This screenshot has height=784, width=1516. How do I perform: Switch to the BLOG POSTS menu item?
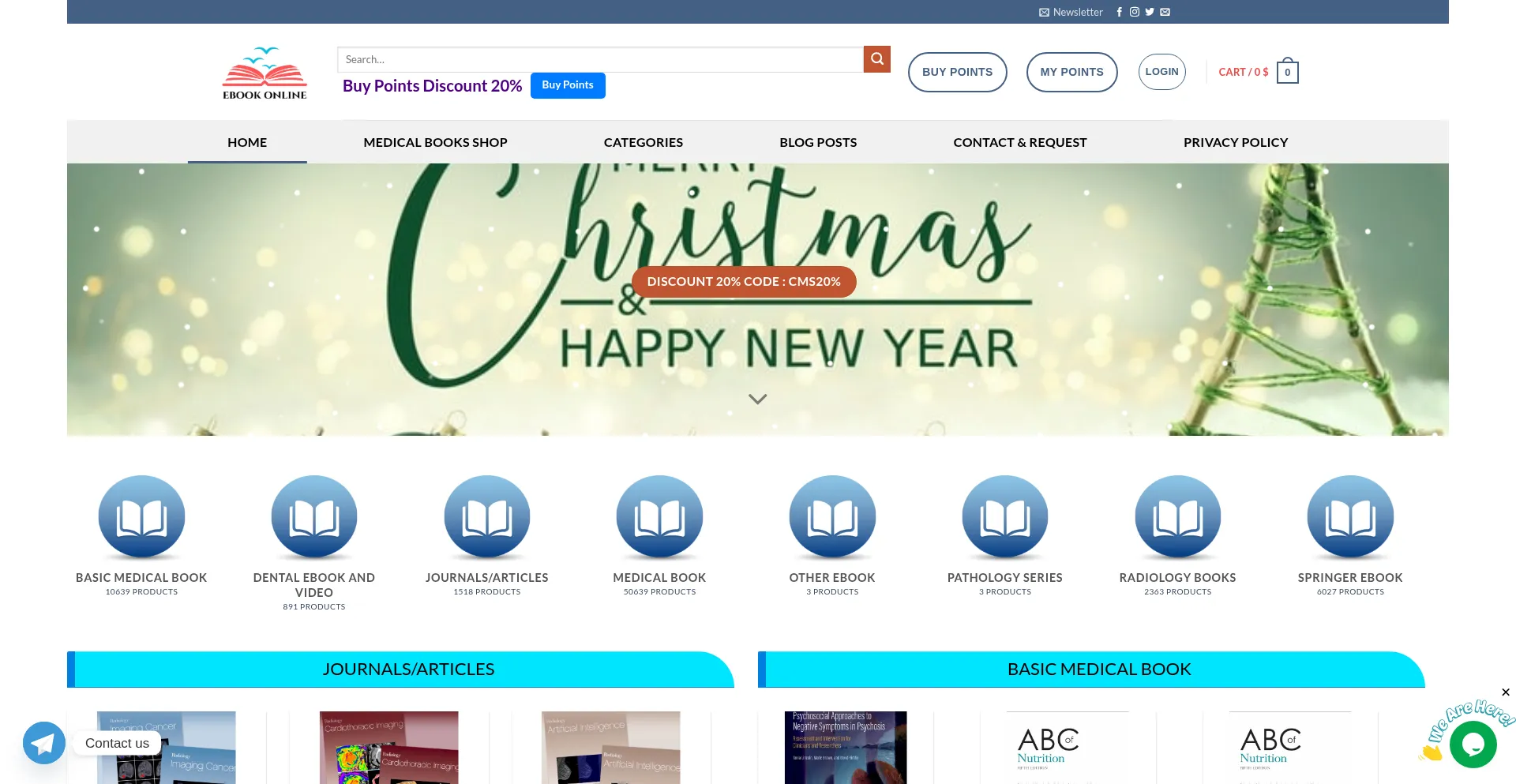click(x=817, y=142)
